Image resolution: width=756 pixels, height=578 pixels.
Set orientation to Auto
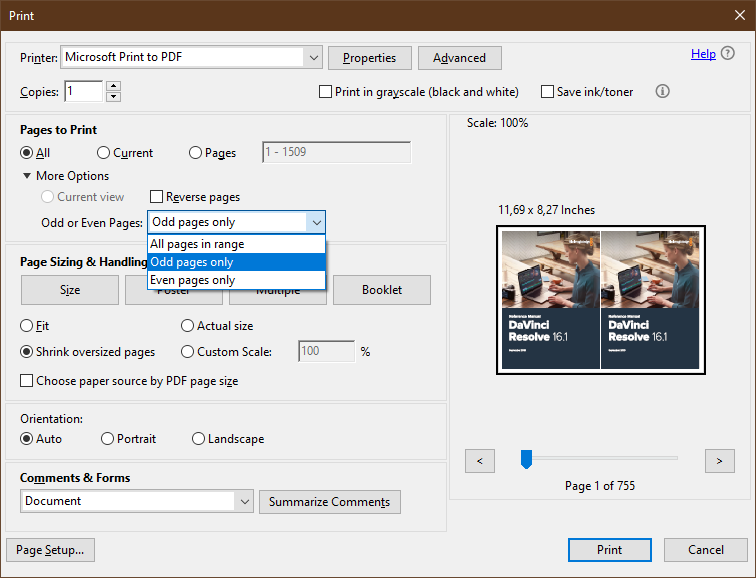click(27, 439)
